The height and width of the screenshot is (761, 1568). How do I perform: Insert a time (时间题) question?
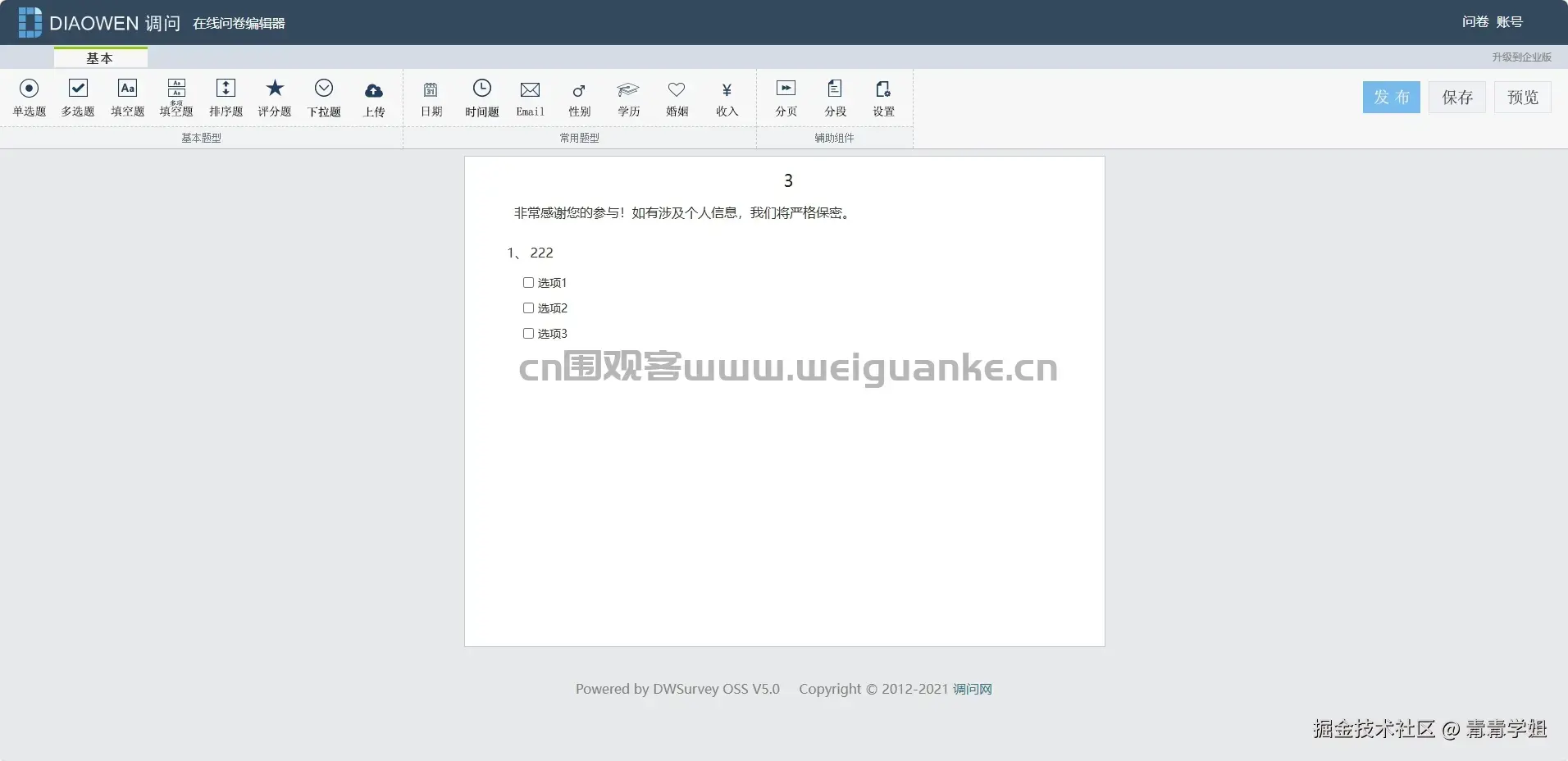pyautogui.click(x=481, y=98)
